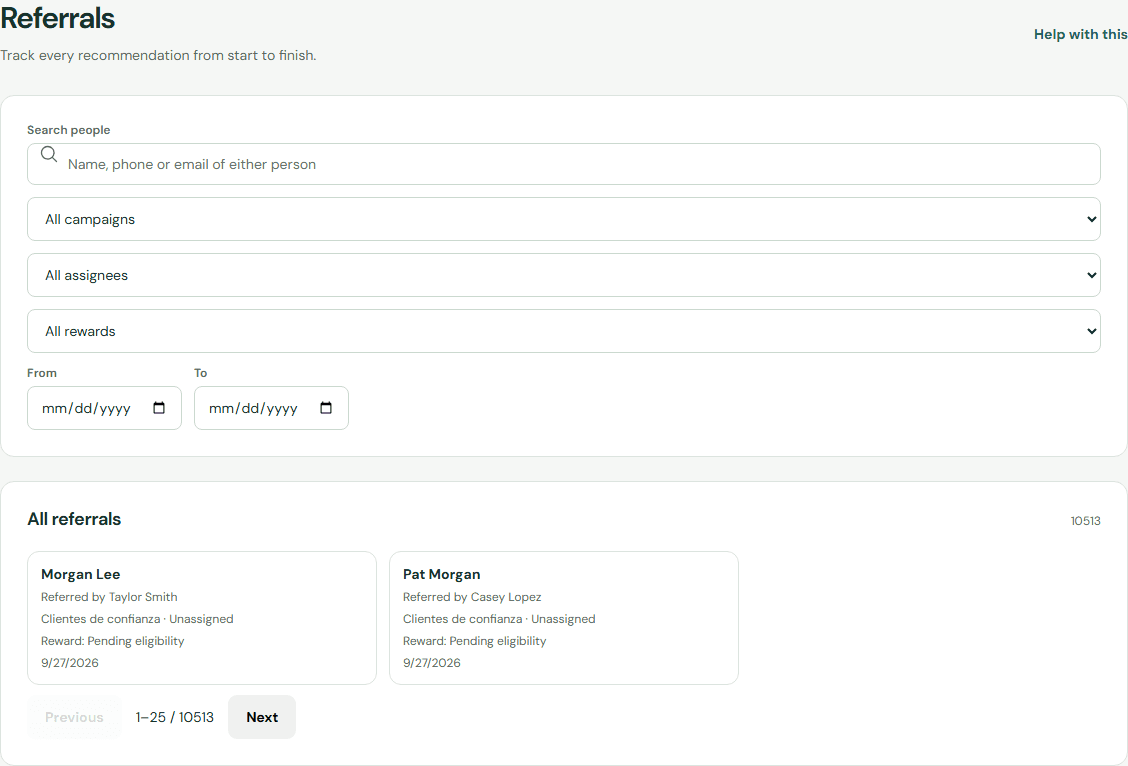The image size is (1128, 766).
Task: Open the Morgan Lee referral card
Action: [201, 618]
